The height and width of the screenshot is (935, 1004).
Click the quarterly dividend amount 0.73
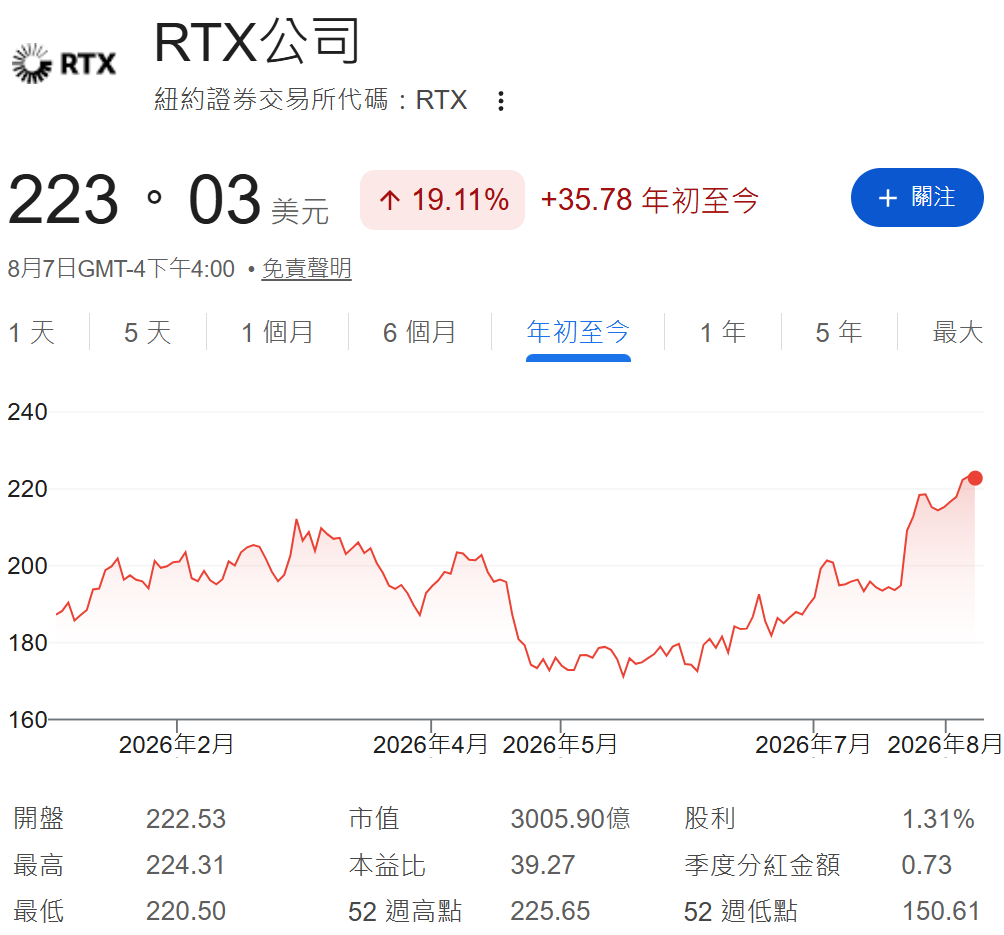927,865
